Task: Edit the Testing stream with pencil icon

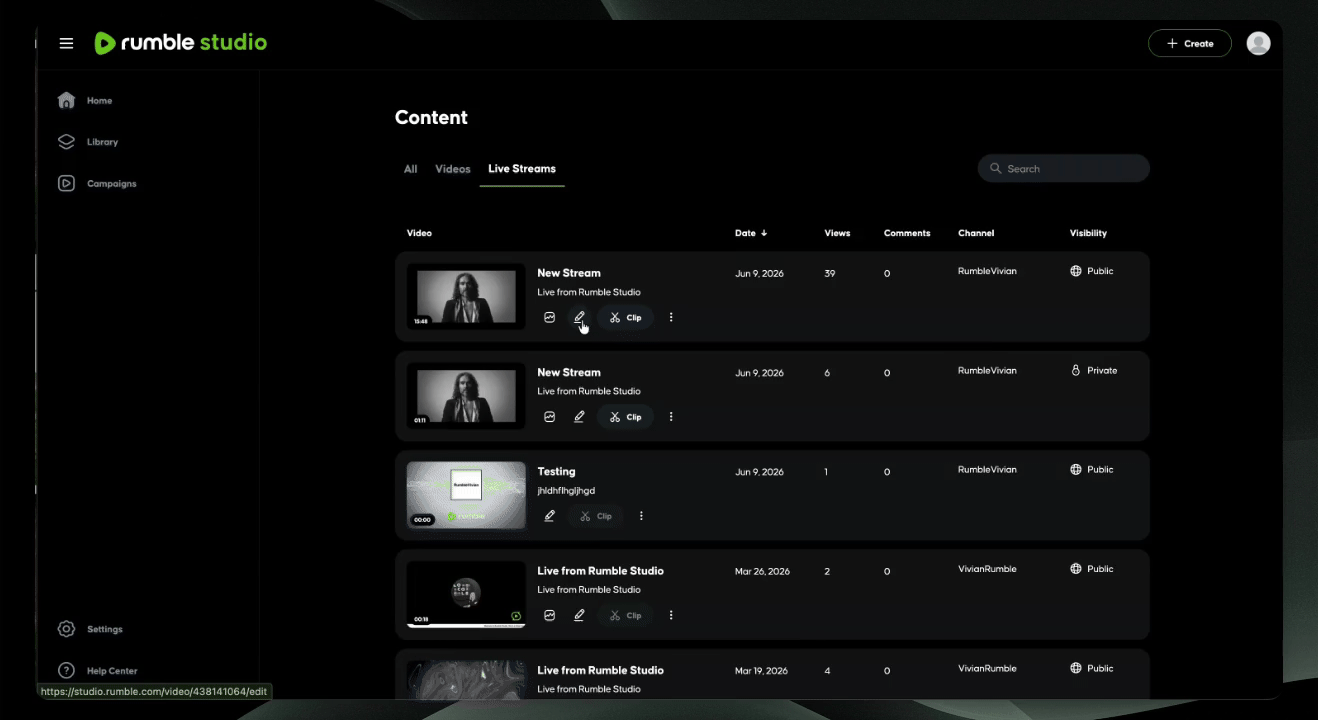Action: [x=549, y=516]
